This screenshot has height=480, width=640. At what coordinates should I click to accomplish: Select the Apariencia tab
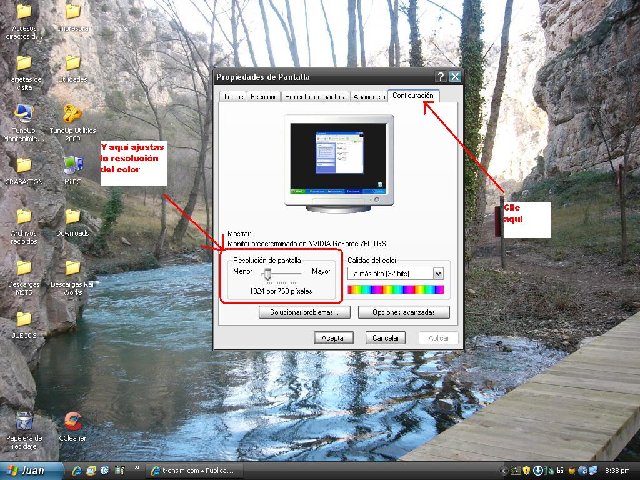point(368,97)
